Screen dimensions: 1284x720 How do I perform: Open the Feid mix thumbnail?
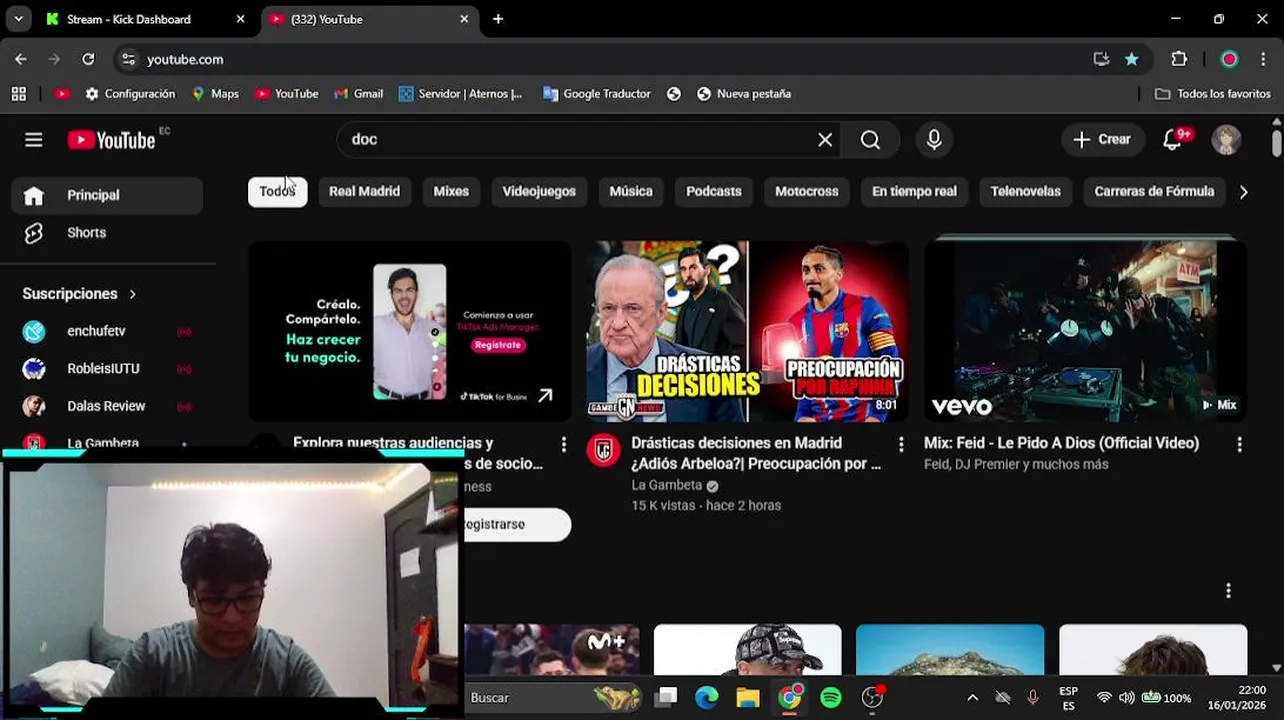[1085, 331]
